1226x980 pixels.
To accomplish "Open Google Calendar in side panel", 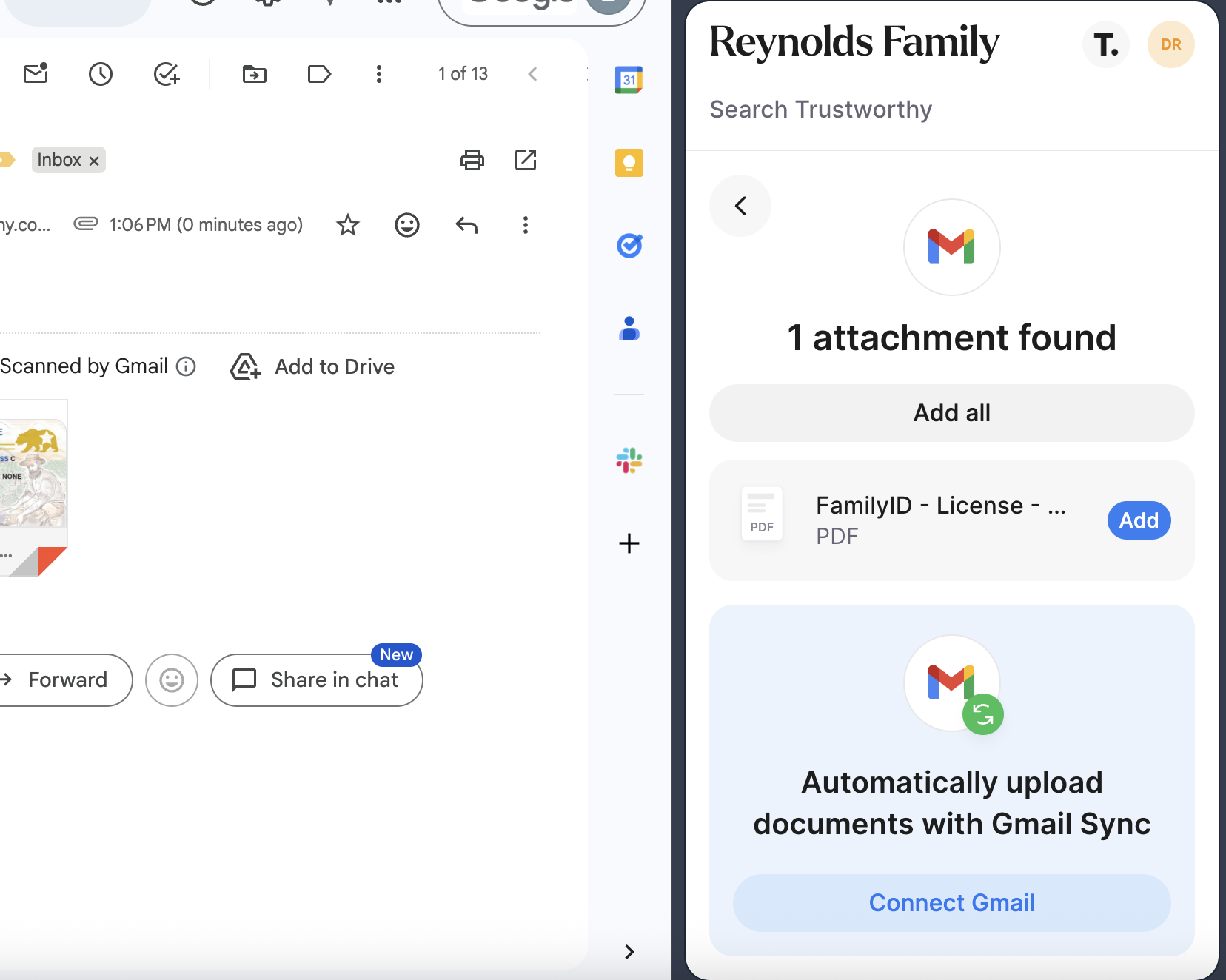I will [x=629, y=80].
